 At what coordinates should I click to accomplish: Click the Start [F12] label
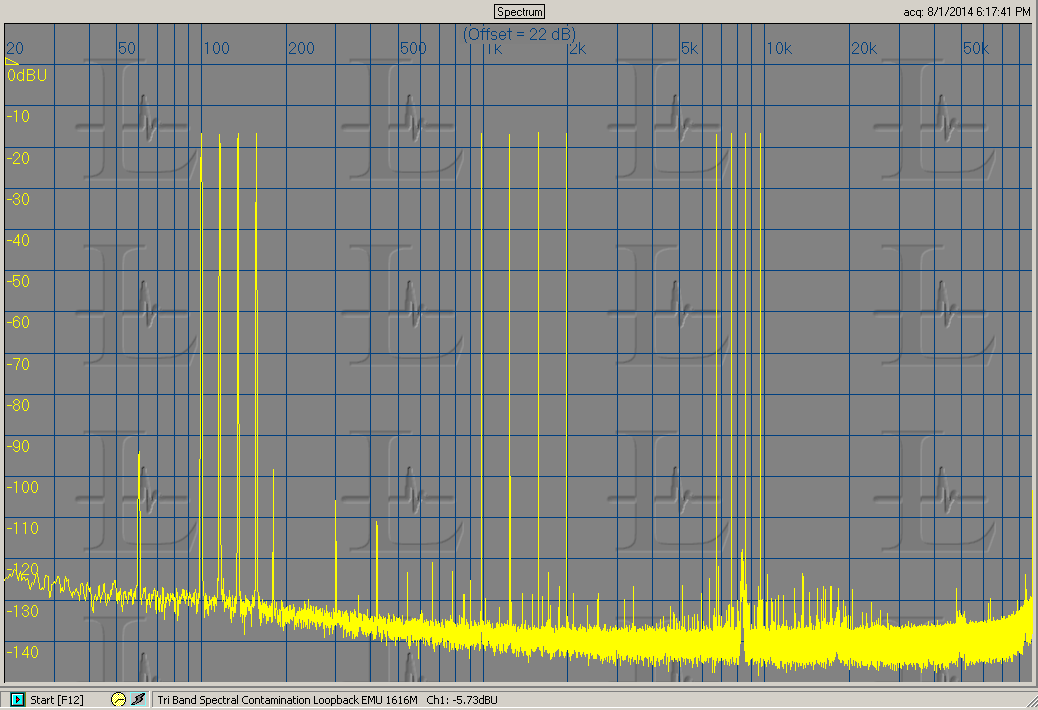(x=57, y=699)
